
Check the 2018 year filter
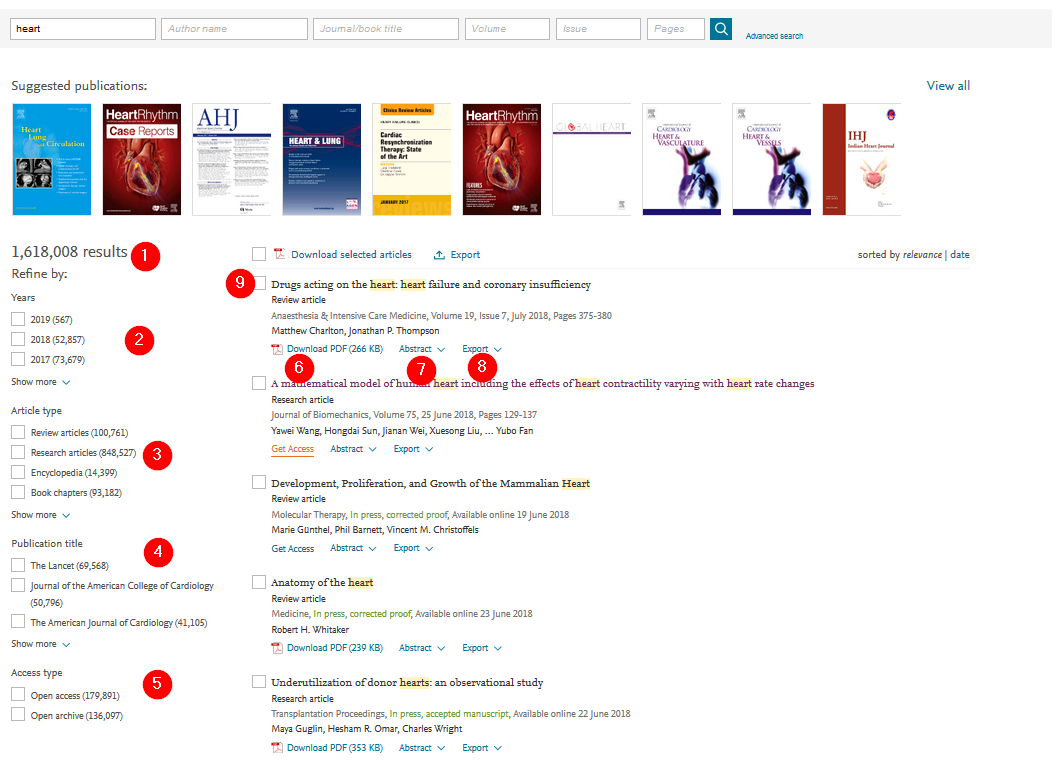pos(18,339)
